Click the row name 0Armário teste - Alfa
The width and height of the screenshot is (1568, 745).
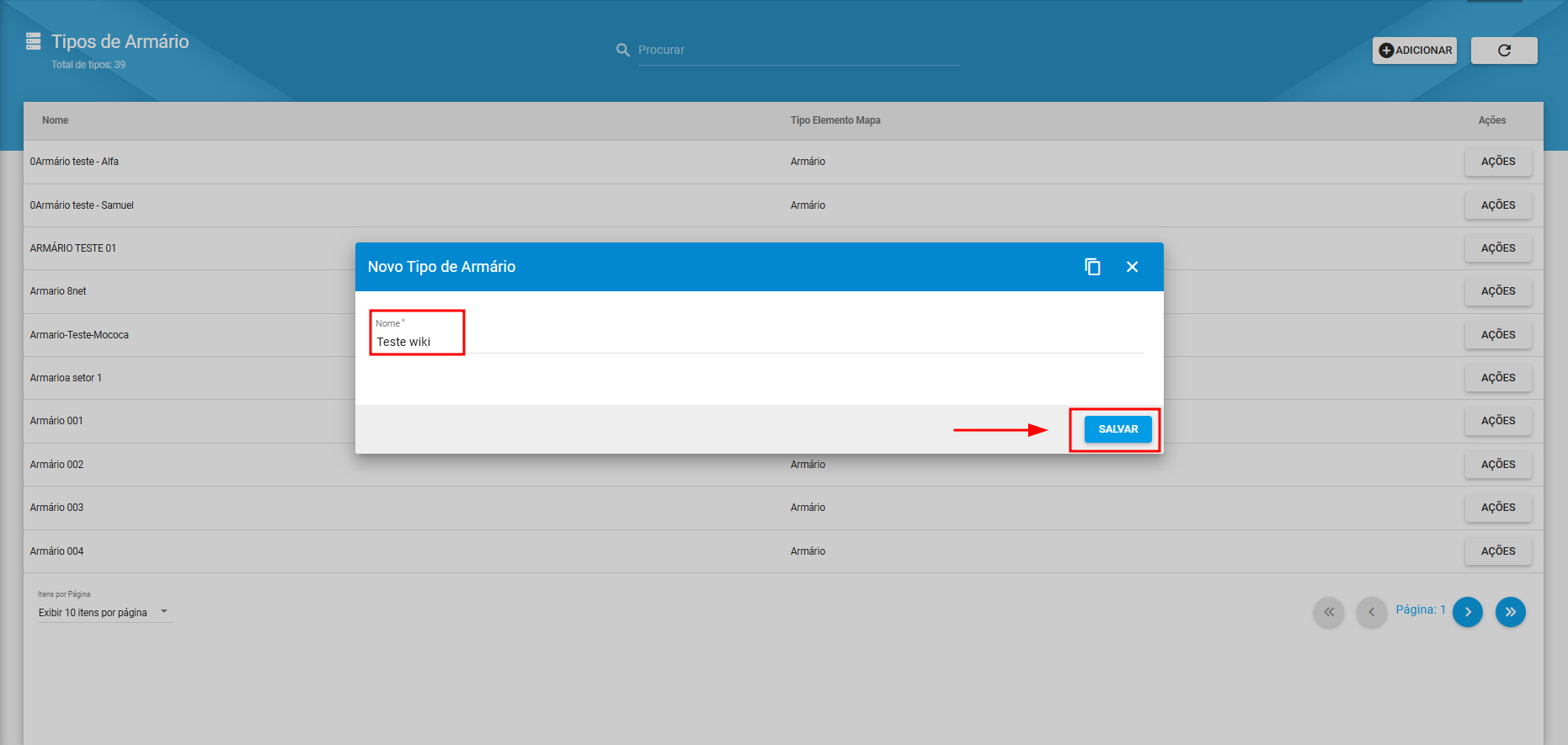point(74,162)
